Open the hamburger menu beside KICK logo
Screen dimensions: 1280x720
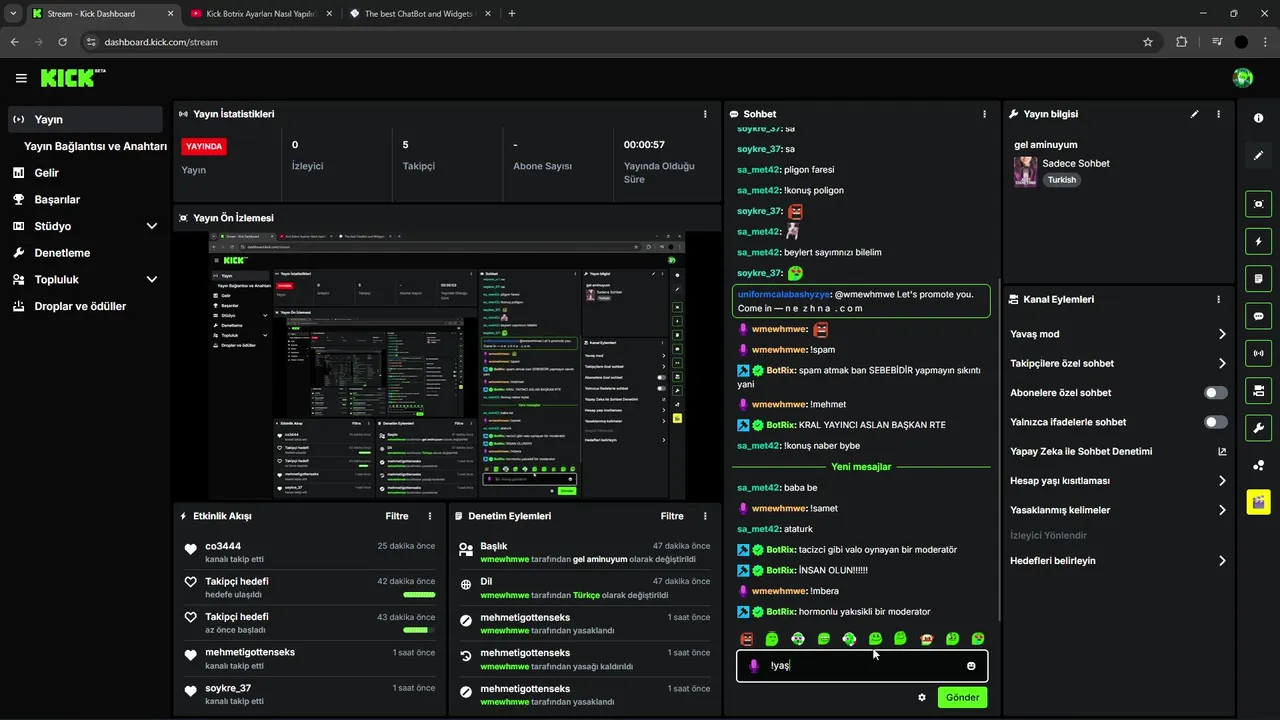pyautogui.click(x=21, y=78)
